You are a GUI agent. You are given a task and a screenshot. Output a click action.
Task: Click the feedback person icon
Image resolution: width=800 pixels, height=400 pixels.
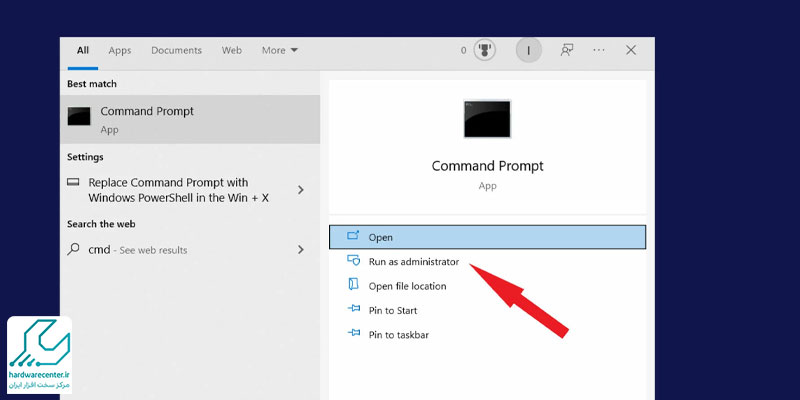pyautogui.click(x=567, y=50)
